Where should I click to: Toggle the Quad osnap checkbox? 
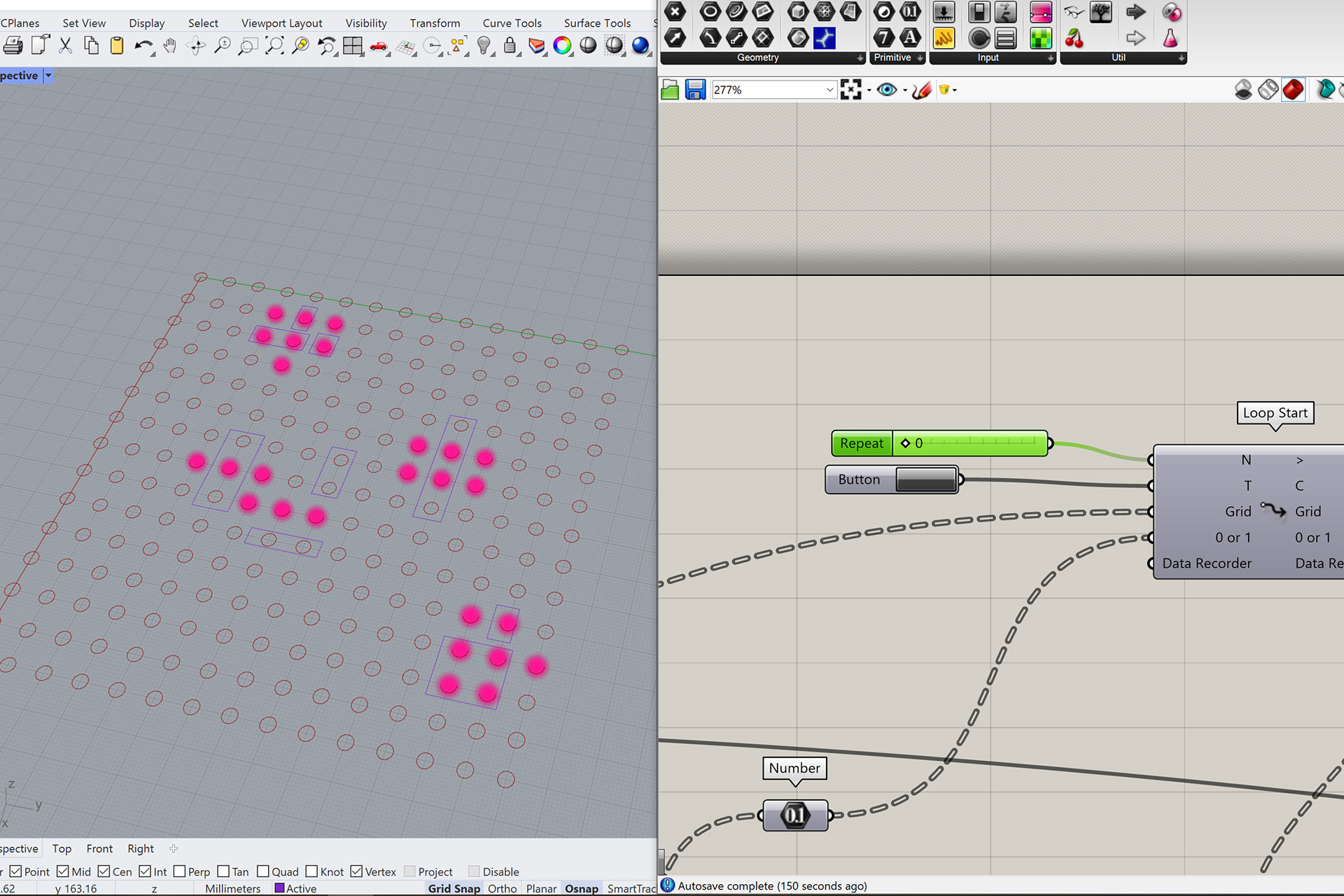click(263, 871)
